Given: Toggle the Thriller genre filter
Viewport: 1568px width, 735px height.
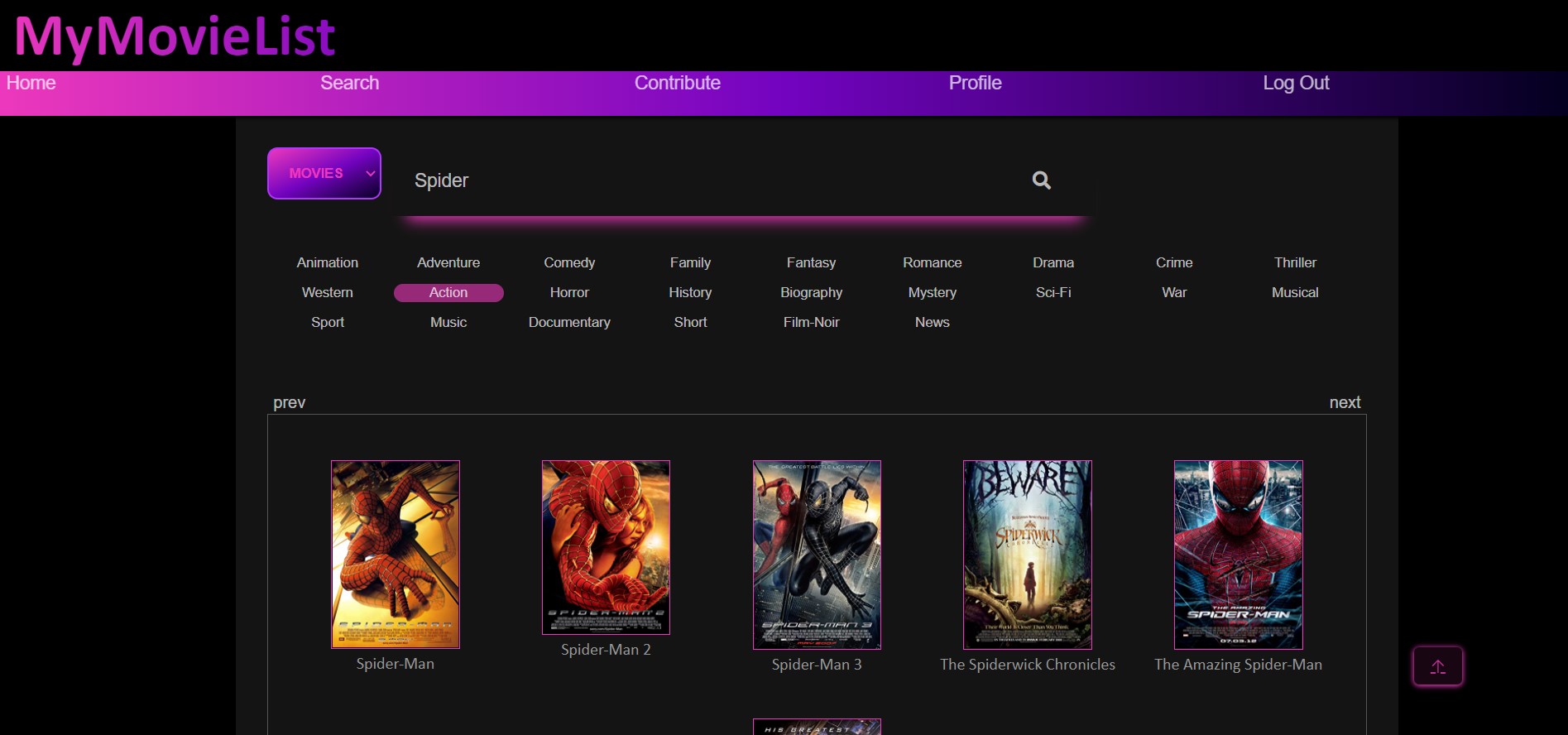Looking at the screenshot, I should point(1295,262).
